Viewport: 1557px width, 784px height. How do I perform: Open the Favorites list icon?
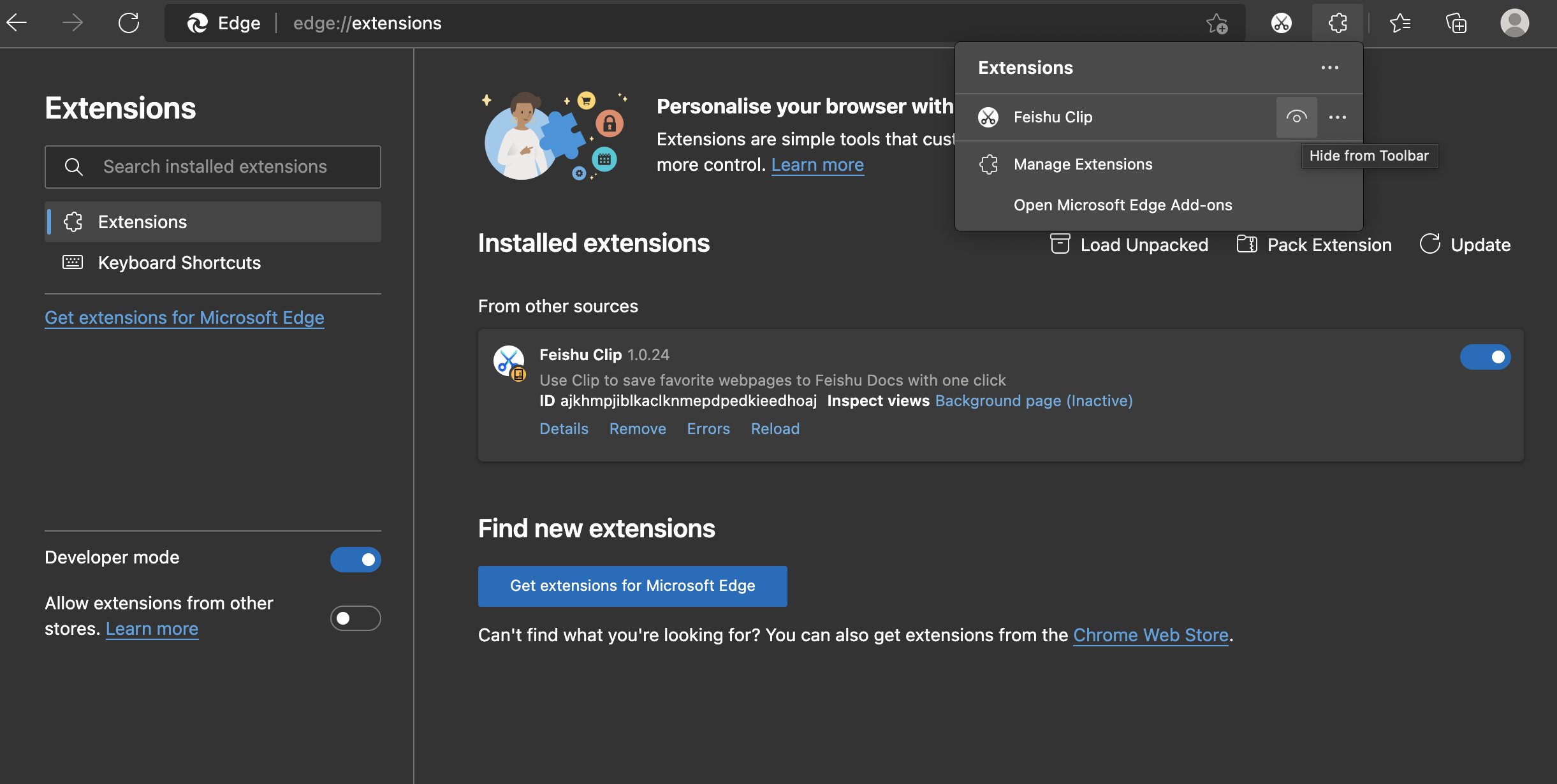pos(1400,24)
